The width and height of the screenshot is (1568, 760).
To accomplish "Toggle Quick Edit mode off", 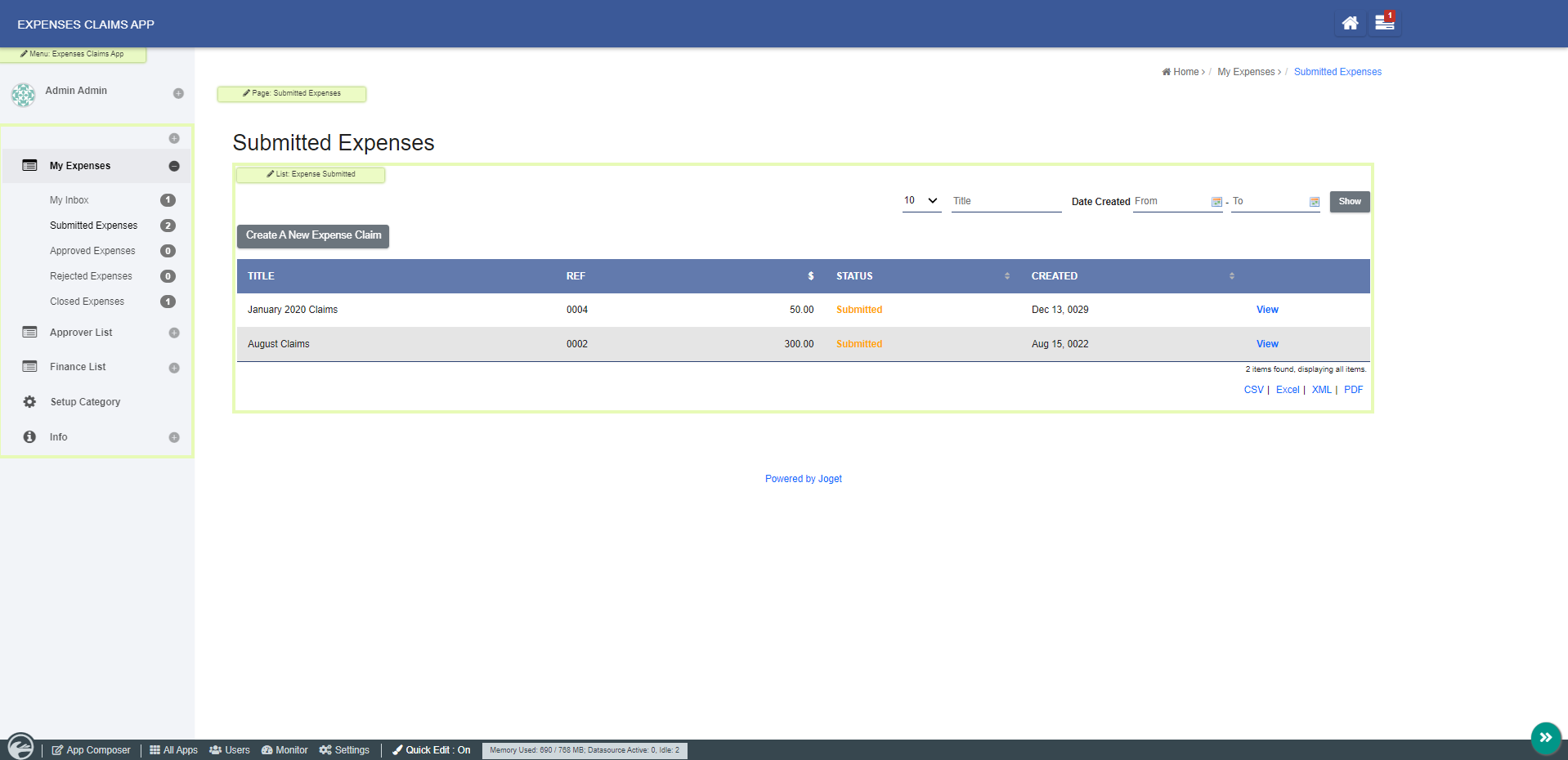I will (x=432, y=750).
